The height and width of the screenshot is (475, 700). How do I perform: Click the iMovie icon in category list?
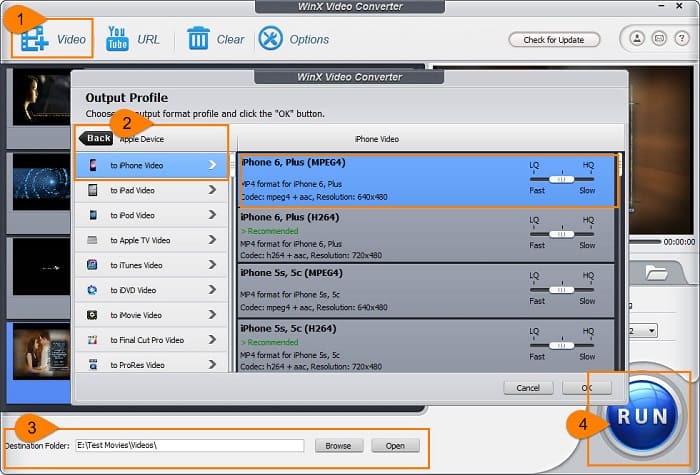click(92, 315)
